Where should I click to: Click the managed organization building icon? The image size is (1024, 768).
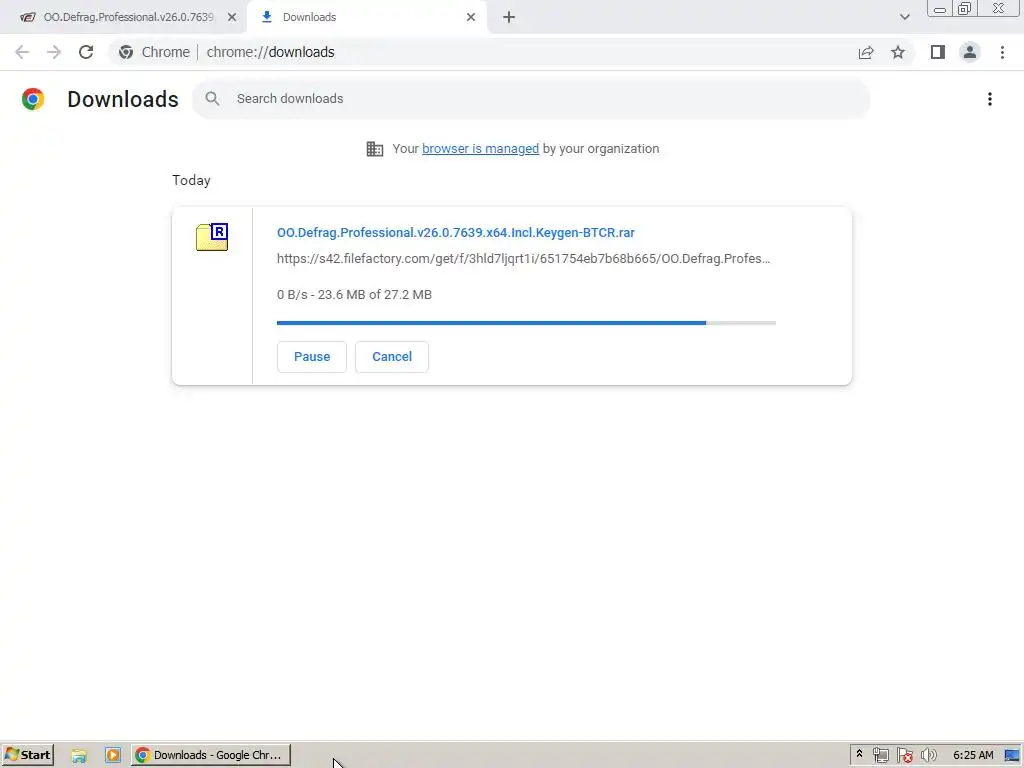375,149
